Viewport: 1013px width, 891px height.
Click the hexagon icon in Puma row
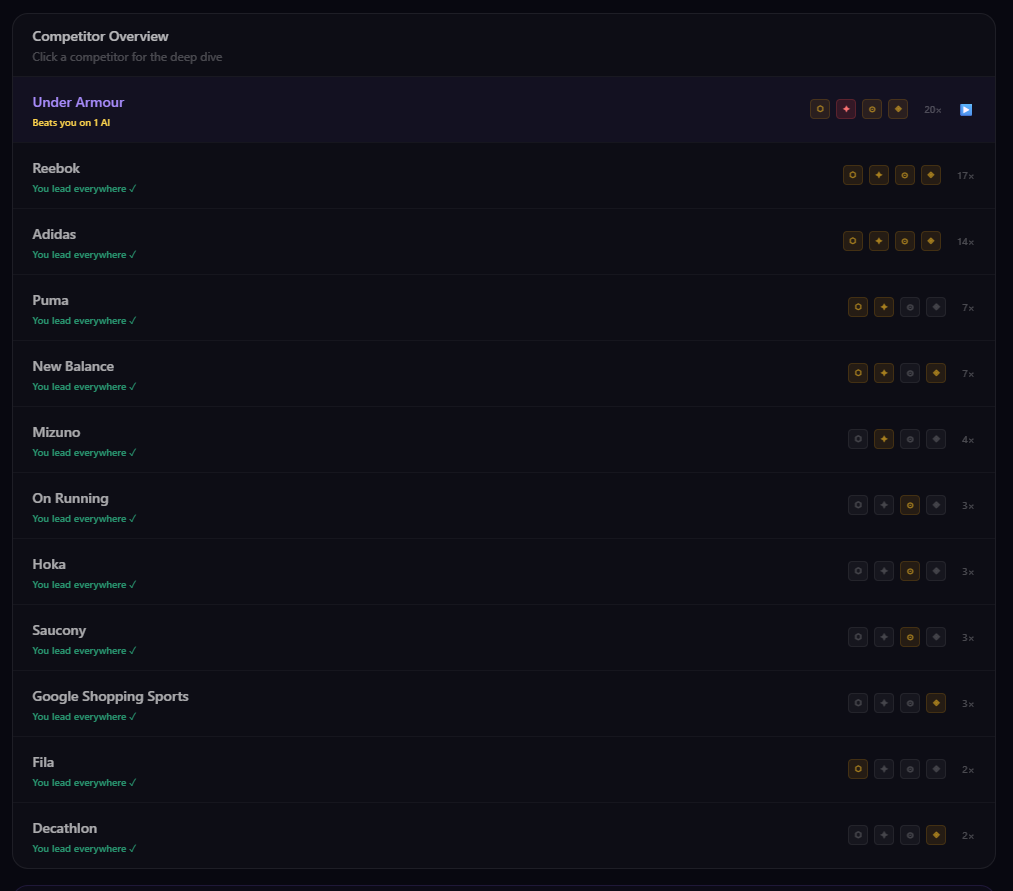(x=858, y=307)
